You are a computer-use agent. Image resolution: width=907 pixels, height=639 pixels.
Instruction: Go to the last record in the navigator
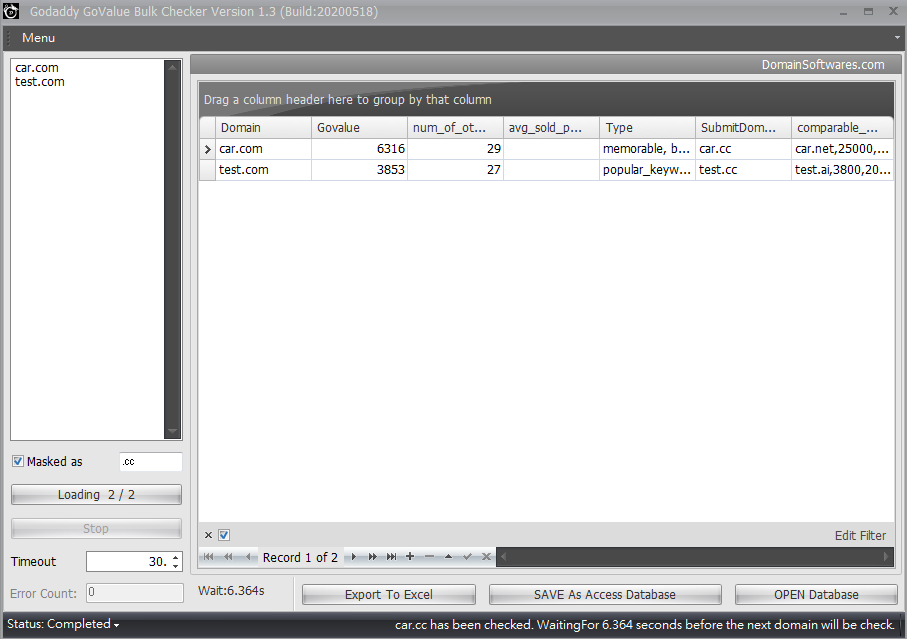pyautogui.click(x=392, y=557)
